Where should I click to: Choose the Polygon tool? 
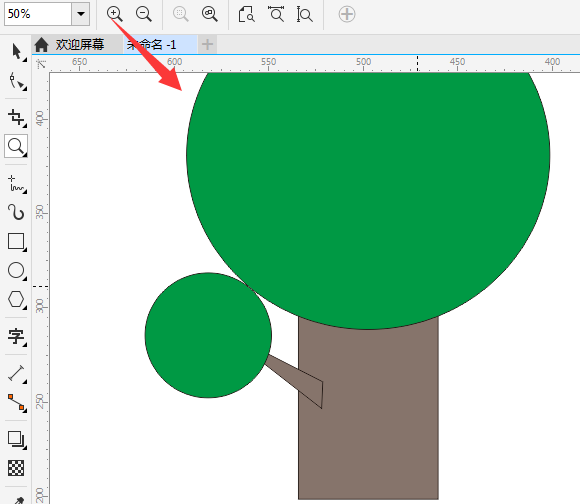tap(17, 300)
